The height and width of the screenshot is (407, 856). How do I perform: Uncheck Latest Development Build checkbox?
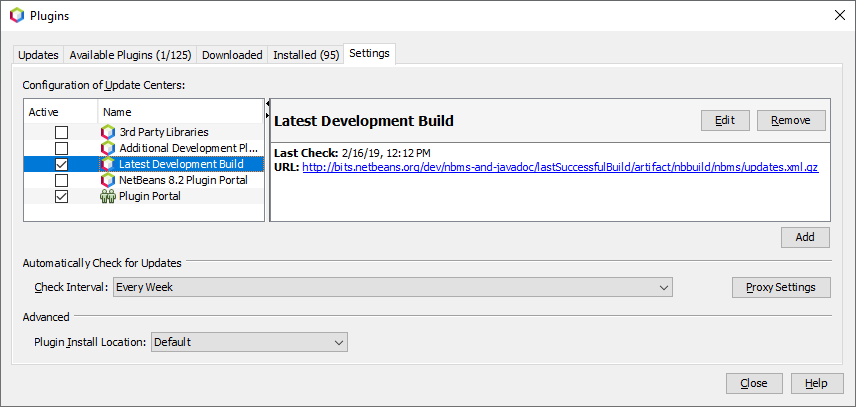point(62,164)
